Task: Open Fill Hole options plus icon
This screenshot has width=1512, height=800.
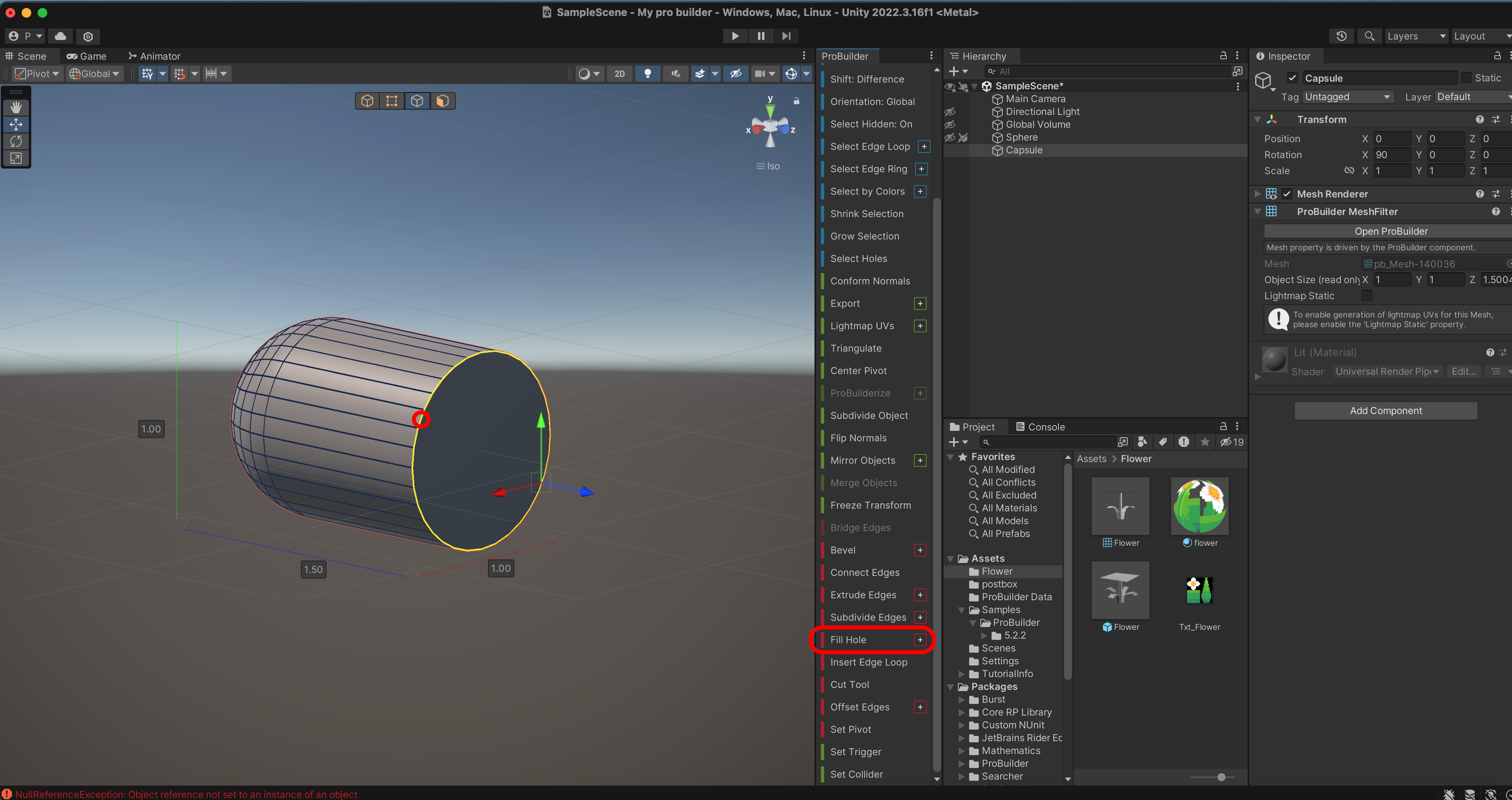Action: pyautogui.click(x=920, y=640)
